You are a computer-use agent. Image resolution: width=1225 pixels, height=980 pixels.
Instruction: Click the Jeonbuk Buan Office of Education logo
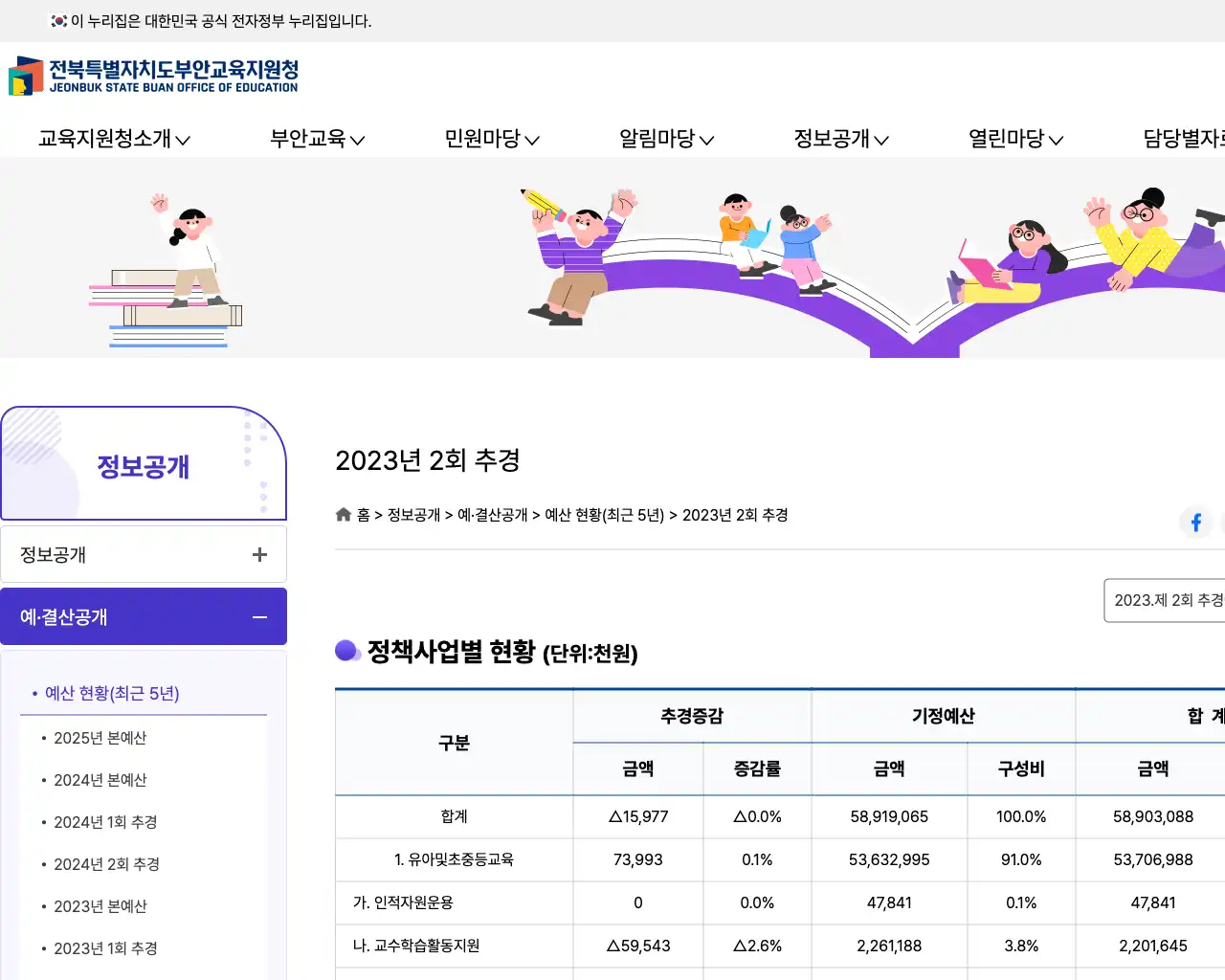coord(153,76)
